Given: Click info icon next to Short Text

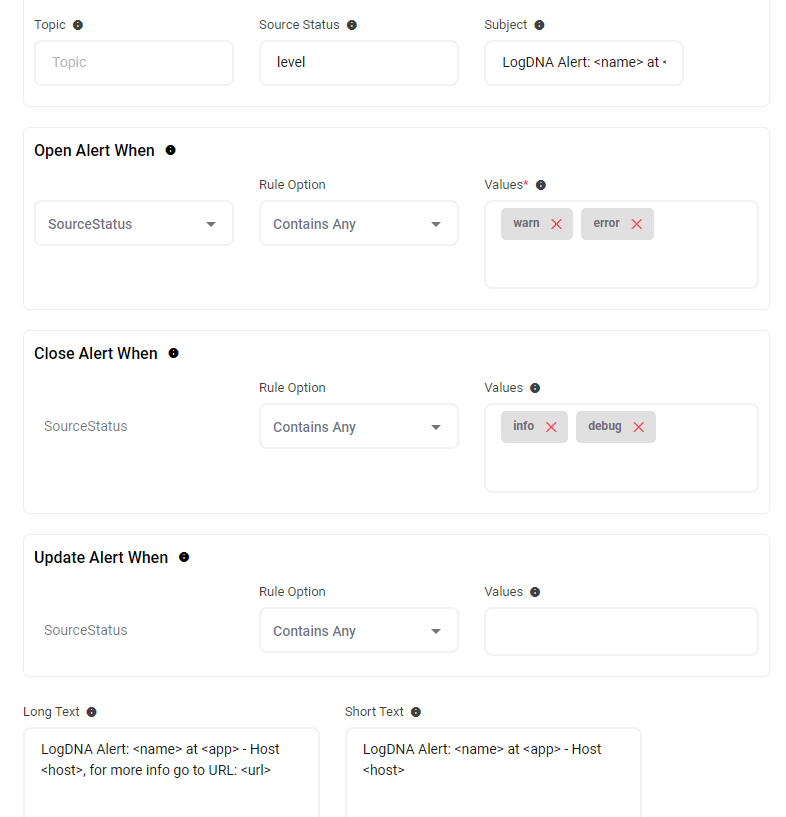Looking at the screenshot, I should click(416, 712).
